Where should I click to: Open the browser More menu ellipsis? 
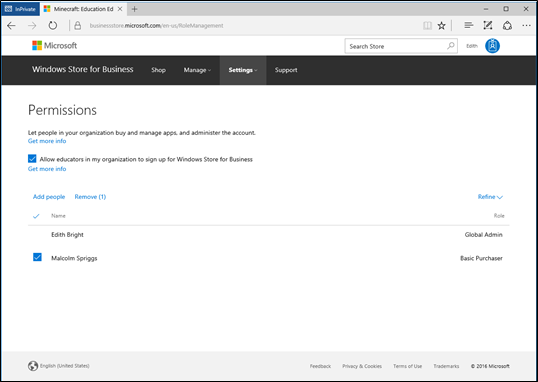[526, 25]
